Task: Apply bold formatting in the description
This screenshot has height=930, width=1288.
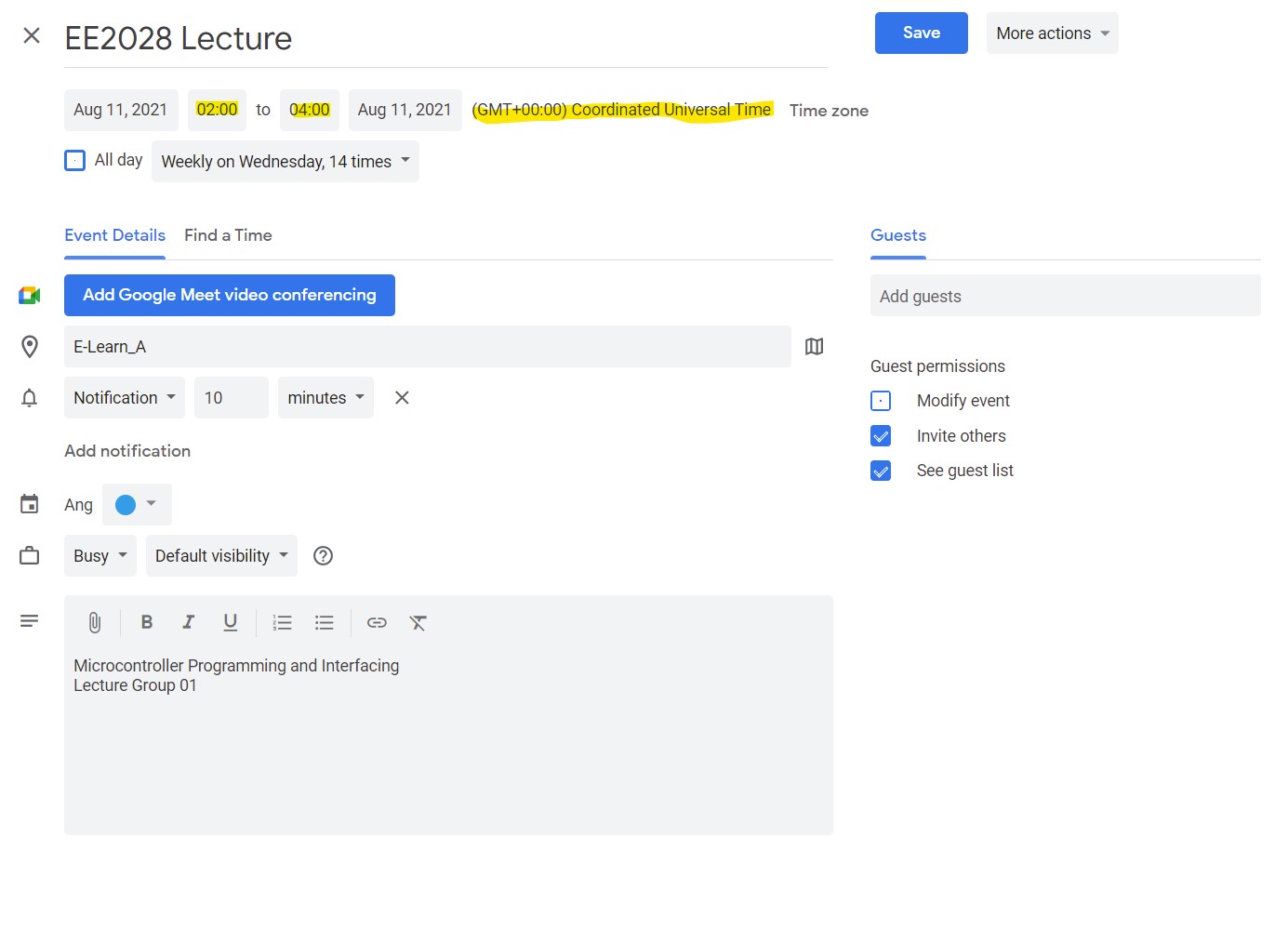Action: click(x=146, y=622)
